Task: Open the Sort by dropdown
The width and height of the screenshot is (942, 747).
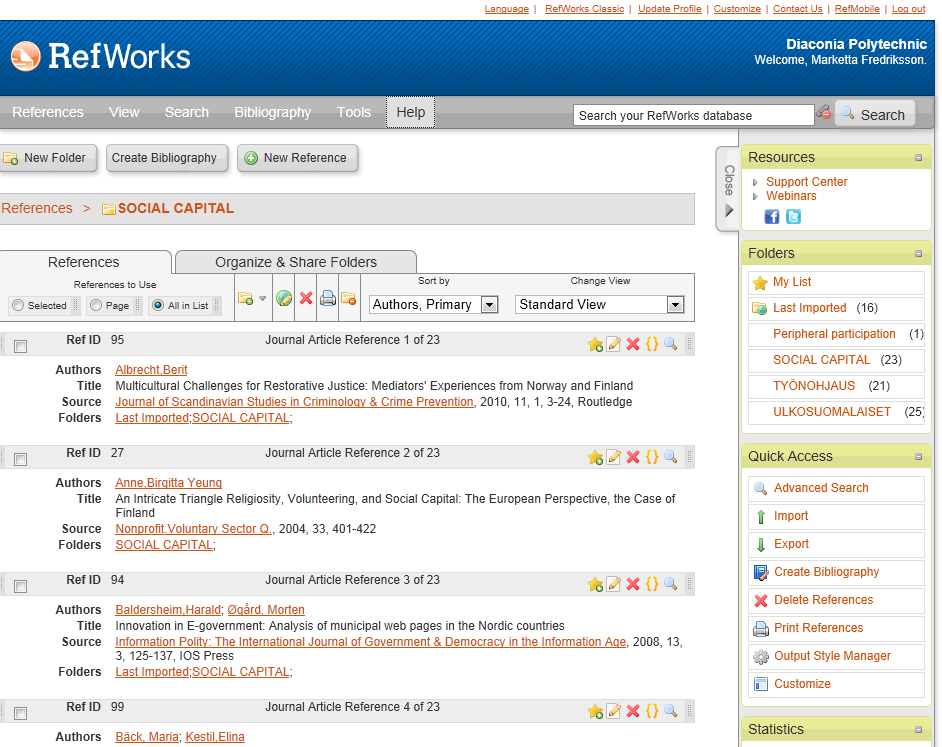Action: click(x=433, y=305)
